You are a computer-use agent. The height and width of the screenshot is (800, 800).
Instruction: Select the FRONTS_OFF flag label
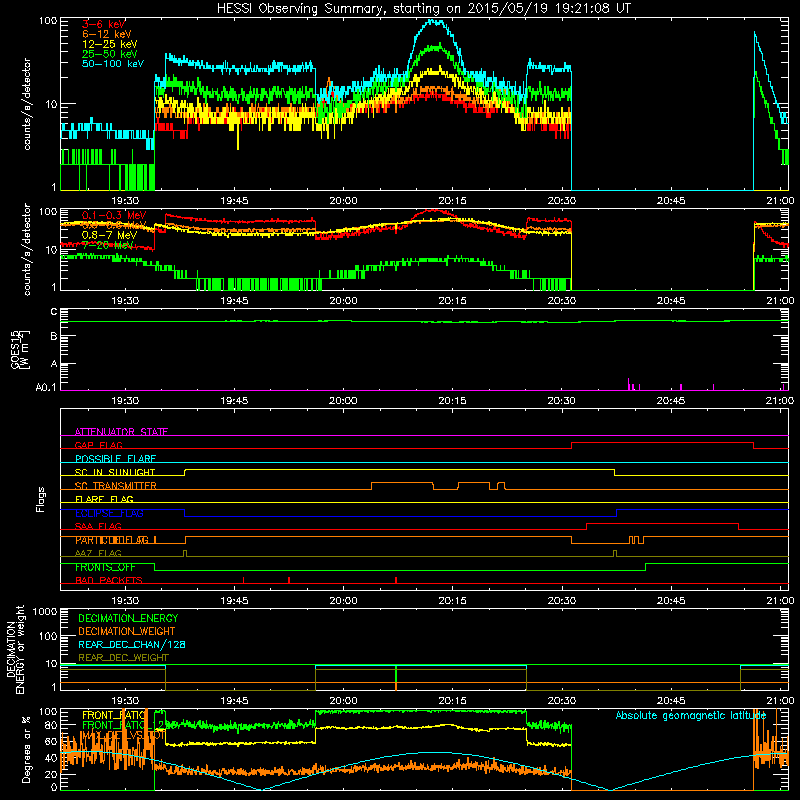[x=105, y=567]
